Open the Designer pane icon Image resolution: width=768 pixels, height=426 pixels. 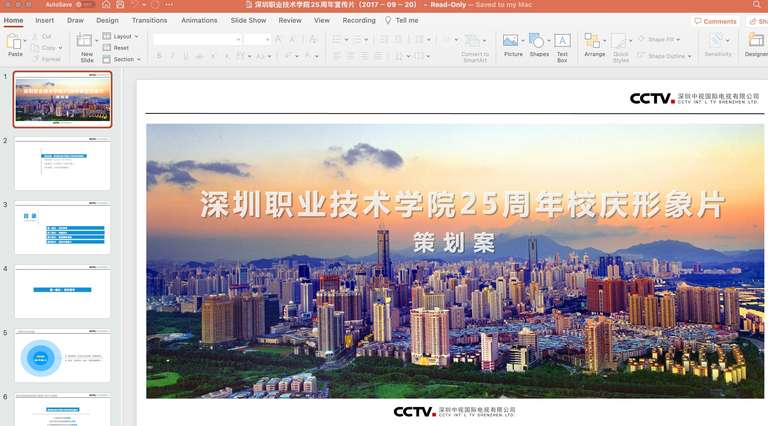point(756,40)
